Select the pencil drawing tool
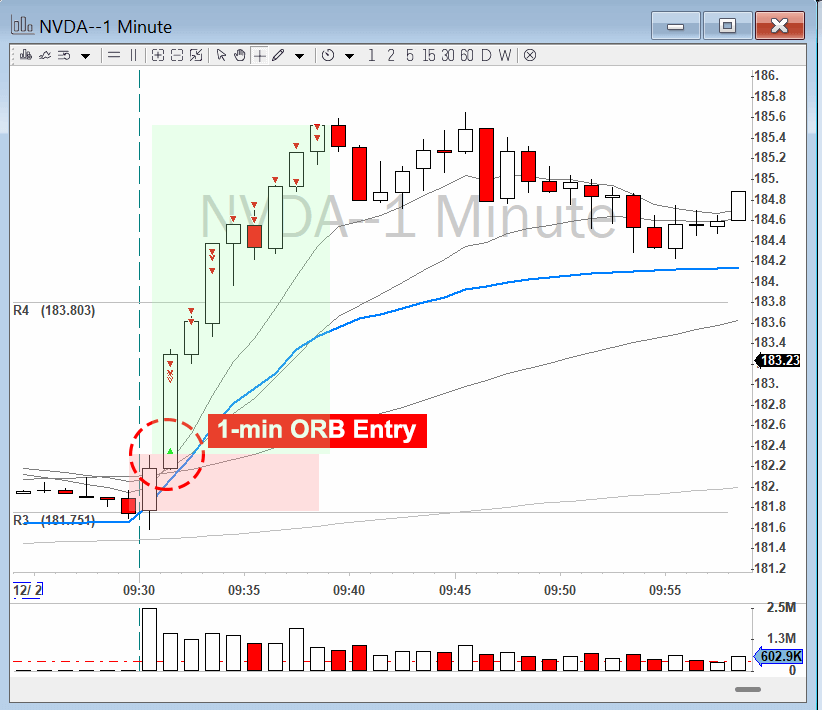 278,55
